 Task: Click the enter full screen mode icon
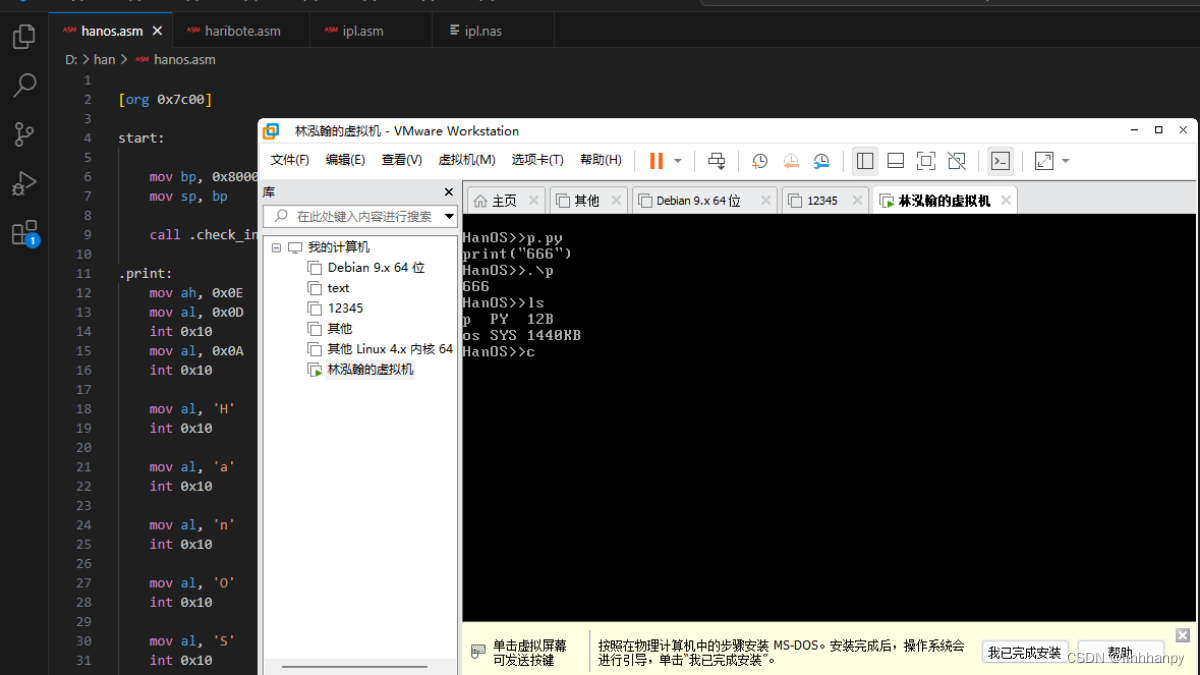pos(926,161)
